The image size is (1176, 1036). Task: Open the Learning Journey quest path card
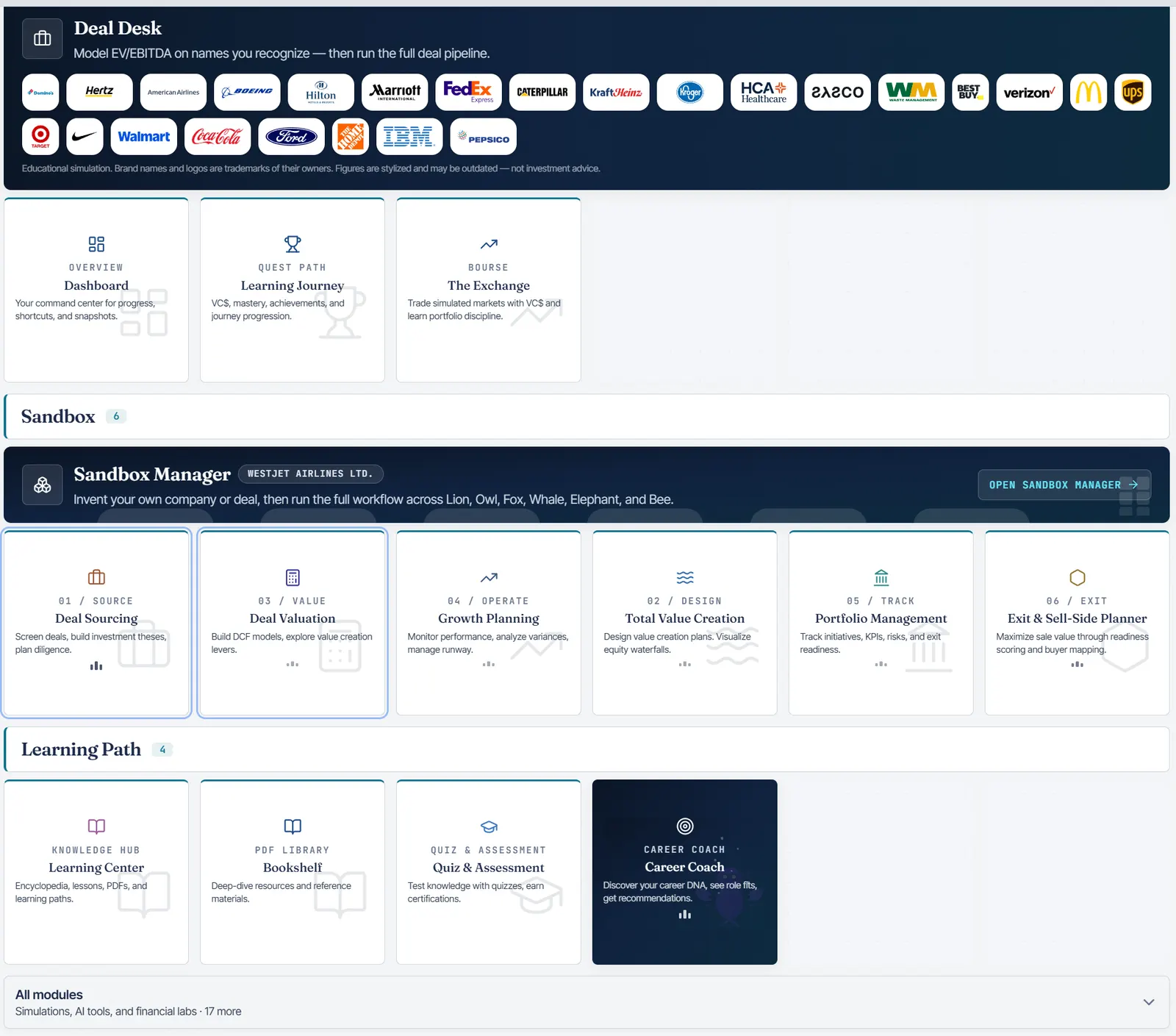coord(293,290)
